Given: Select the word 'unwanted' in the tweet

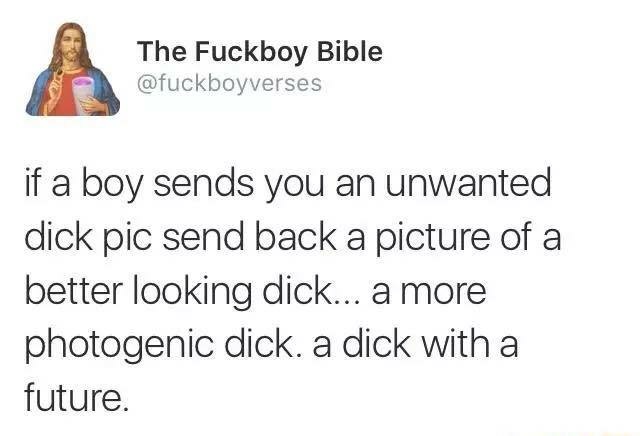Looking at the screenshot, I should 468,182.
